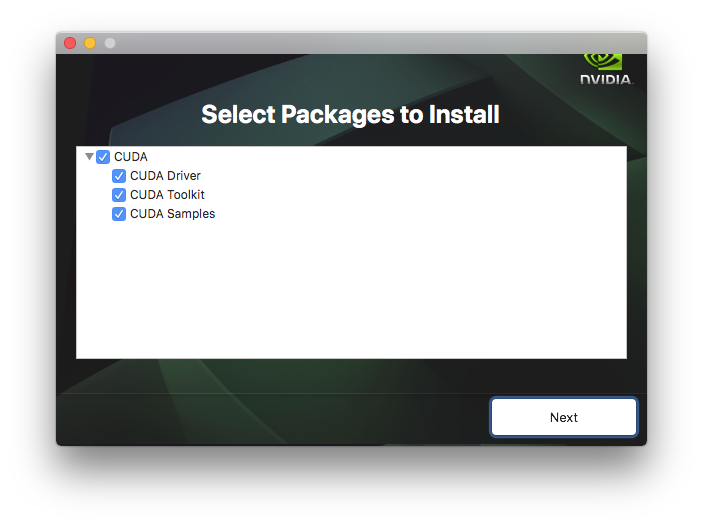Select the CUDA Samples row label
703x526 pixels.
[x=173, y=214]
